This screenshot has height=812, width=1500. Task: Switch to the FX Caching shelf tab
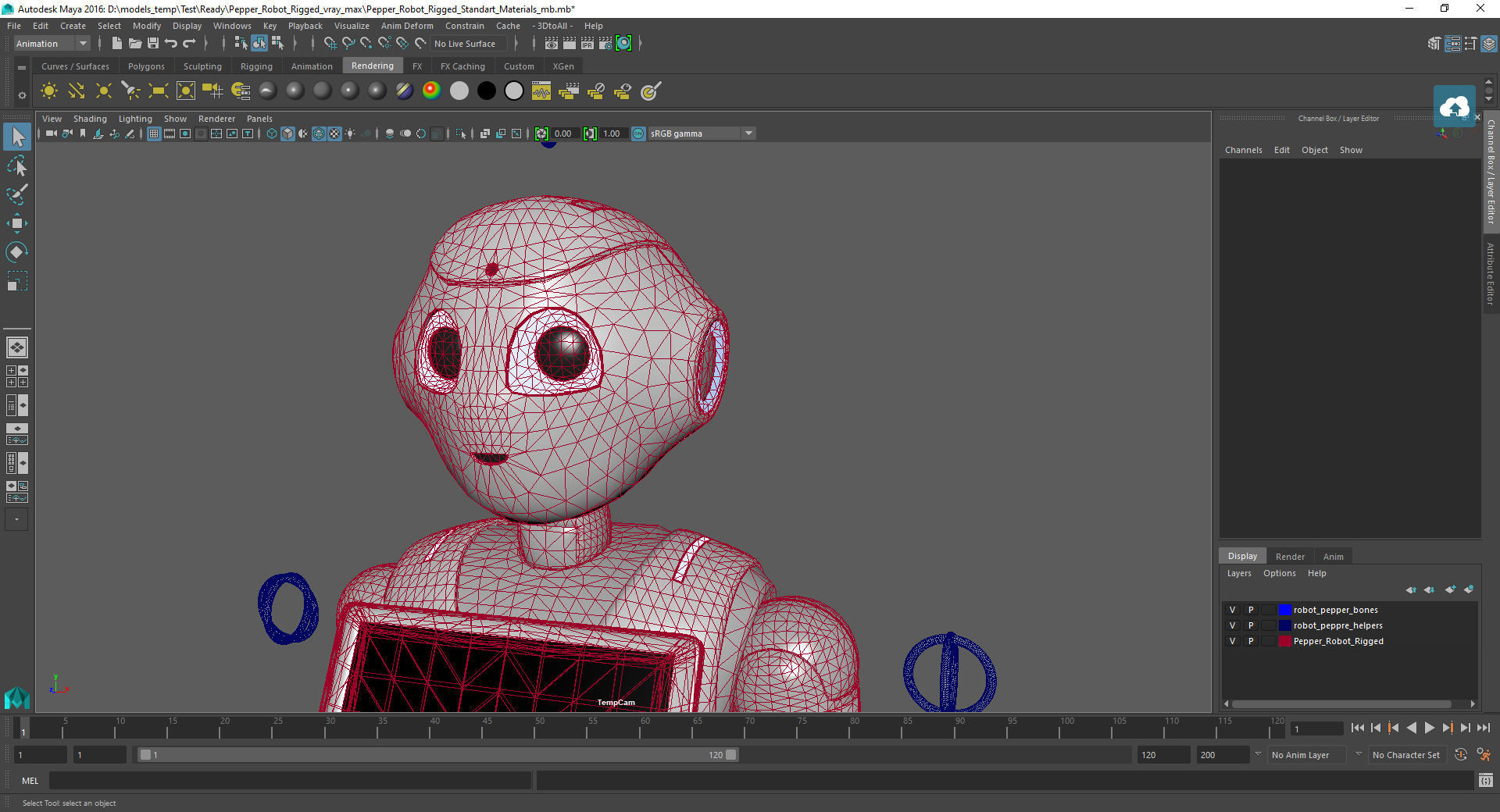[462, 66]
